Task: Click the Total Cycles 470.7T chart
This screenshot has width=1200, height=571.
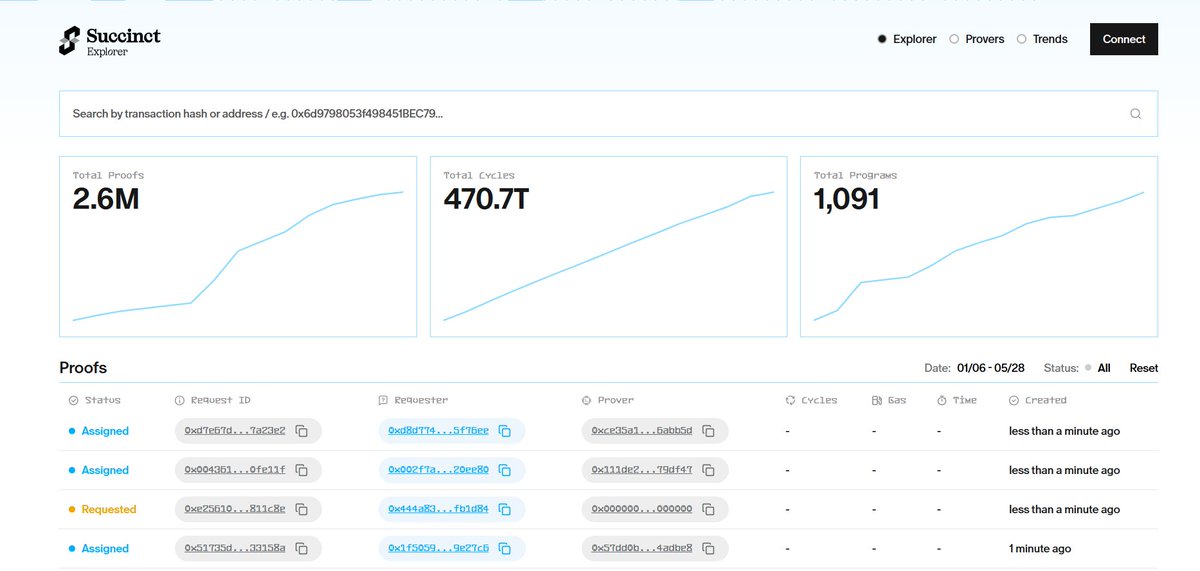Action: point(608,246)
